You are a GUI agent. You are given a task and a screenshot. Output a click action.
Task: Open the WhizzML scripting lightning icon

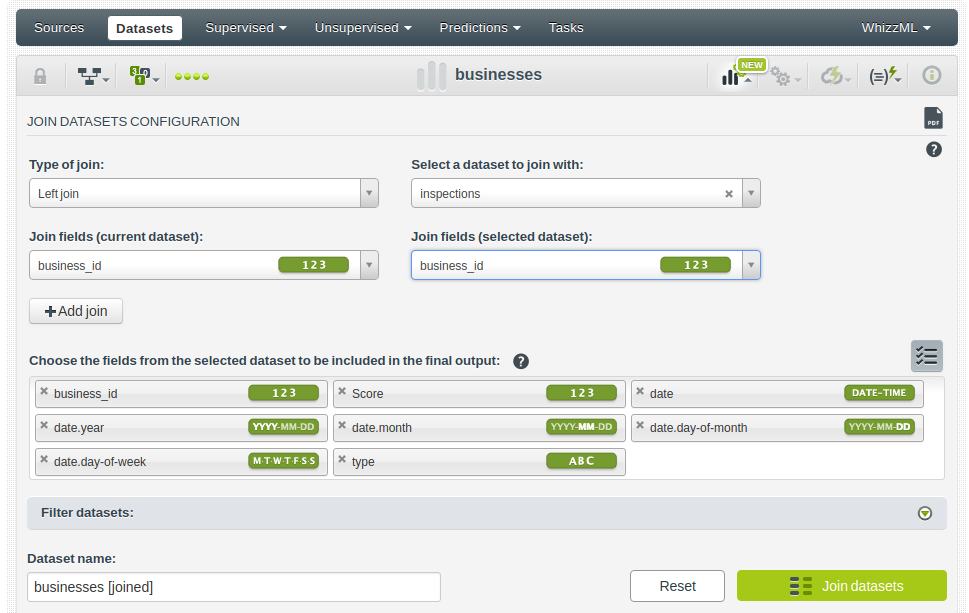(884, 76)
